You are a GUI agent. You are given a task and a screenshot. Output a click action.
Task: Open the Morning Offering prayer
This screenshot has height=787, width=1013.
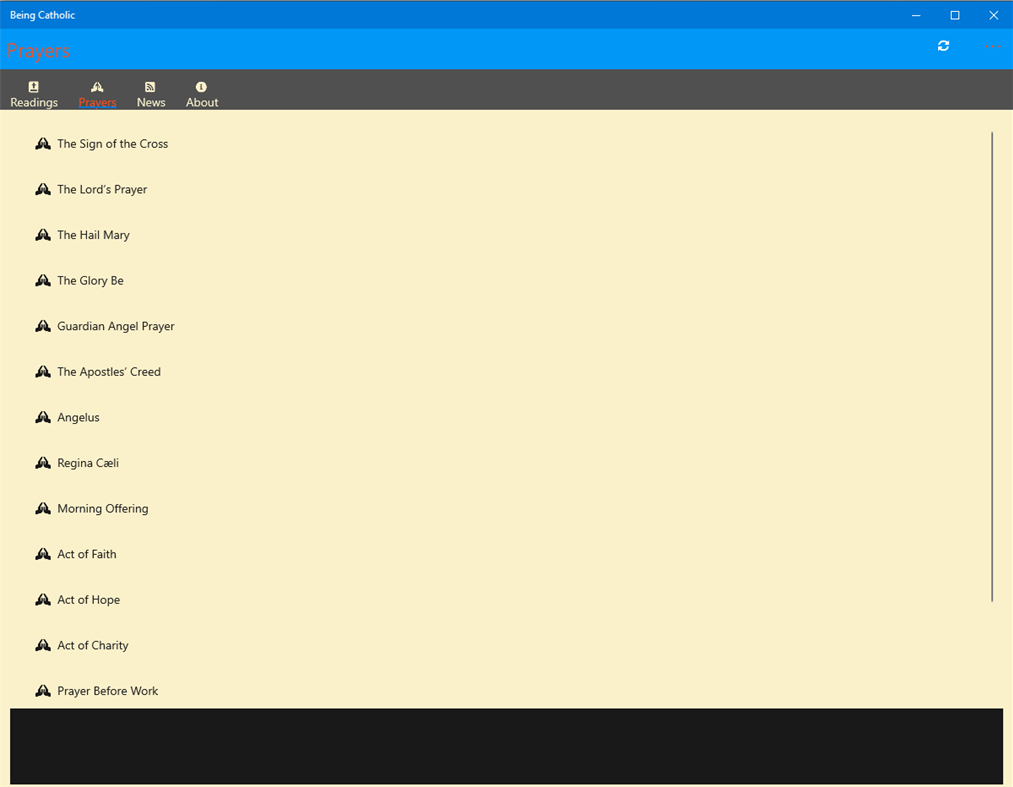click(102, 508)
